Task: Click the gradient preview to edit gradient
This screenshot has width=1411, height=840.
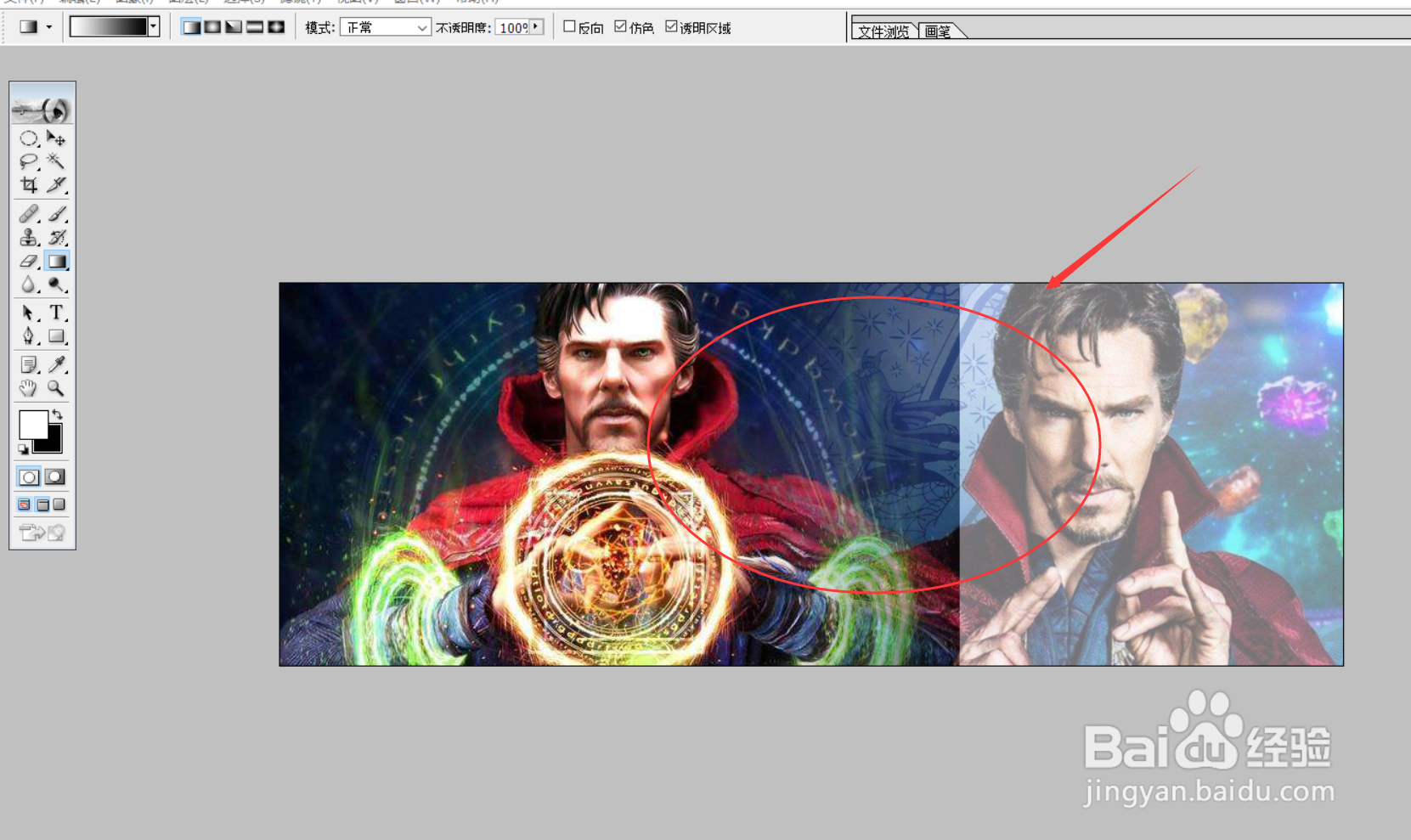Action: coord(109,27)
